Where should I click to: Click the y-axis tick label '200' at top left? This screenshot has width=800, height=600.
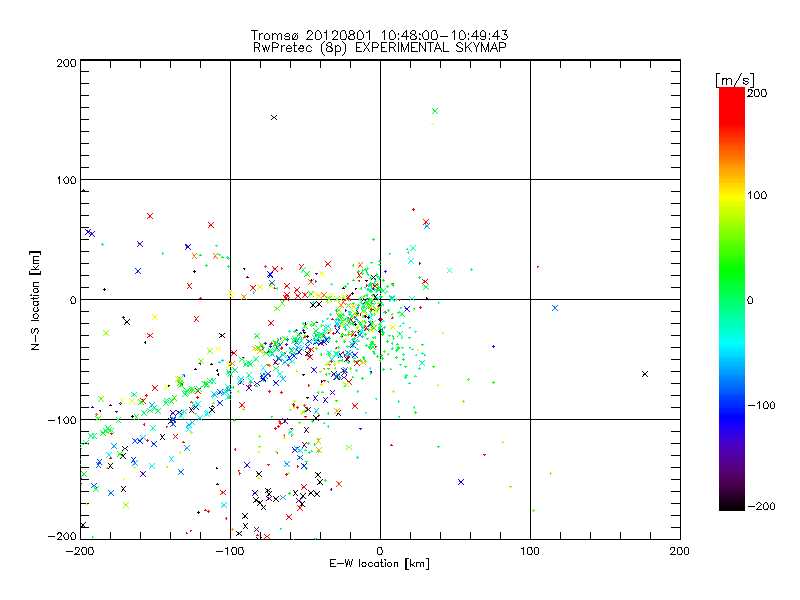66,63
